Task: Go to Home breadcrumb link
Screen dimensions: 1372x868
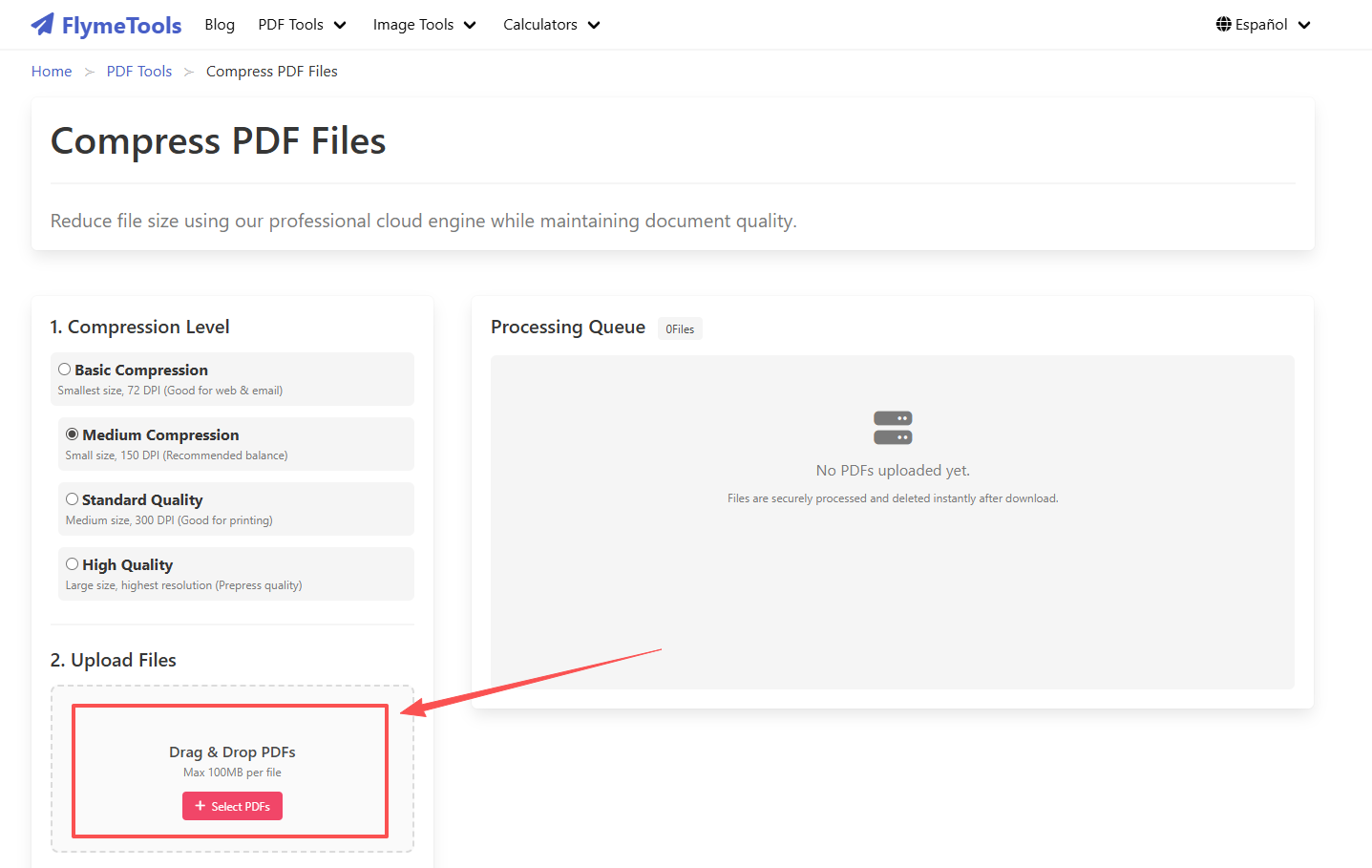Action: [x=52, y=72]
